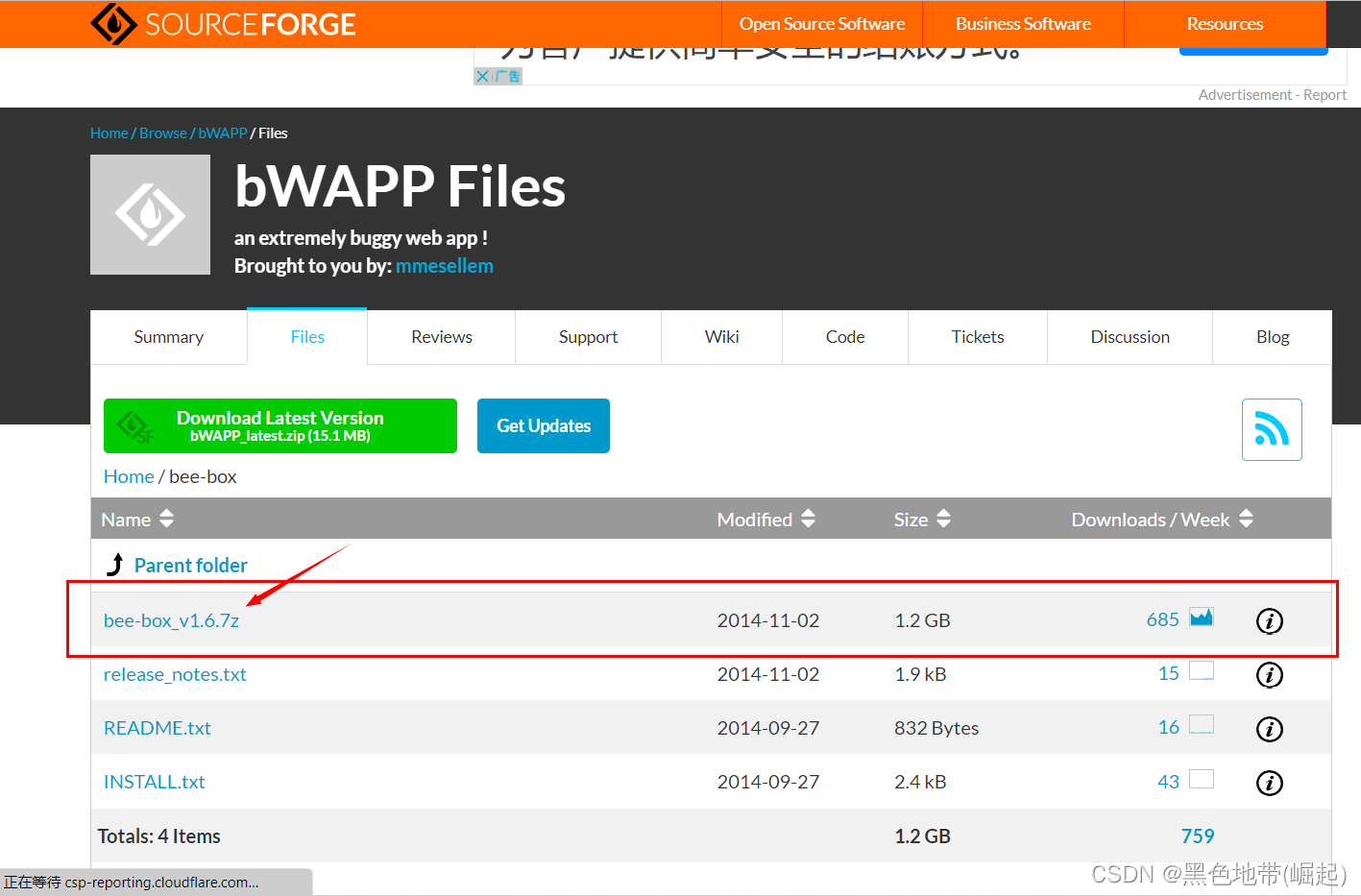The height and width of the screenshot is (896, 1361).
Task: View info icon for bee-box_v1.6.7z
Action: [1270, 621]
